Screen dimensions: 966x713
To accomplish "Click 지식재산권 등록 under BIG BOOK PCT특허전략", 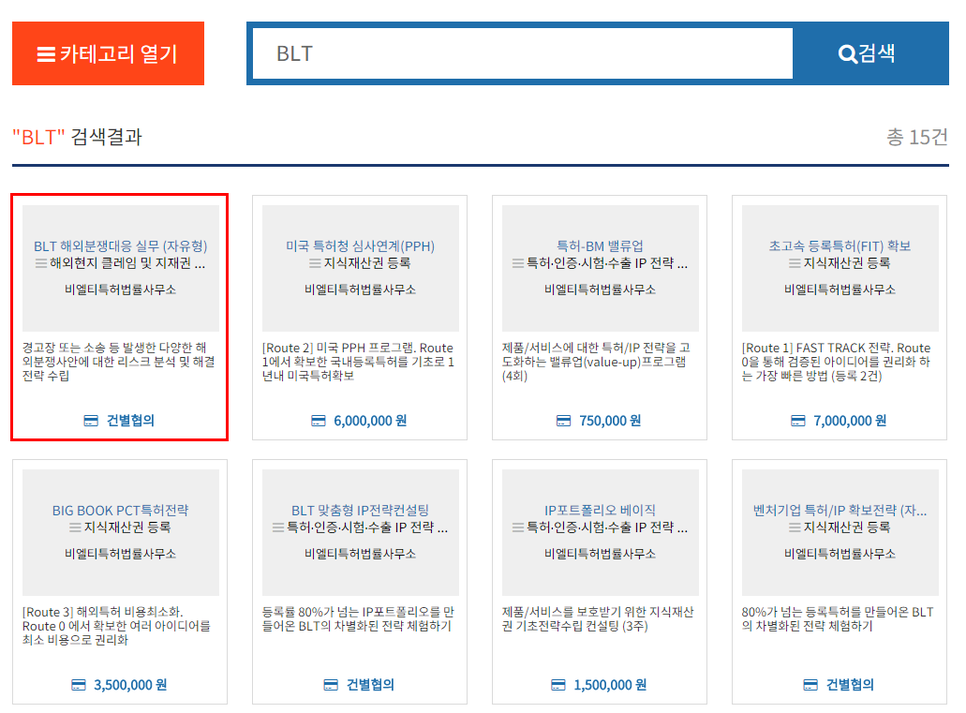I will click(x=128, y=528).
